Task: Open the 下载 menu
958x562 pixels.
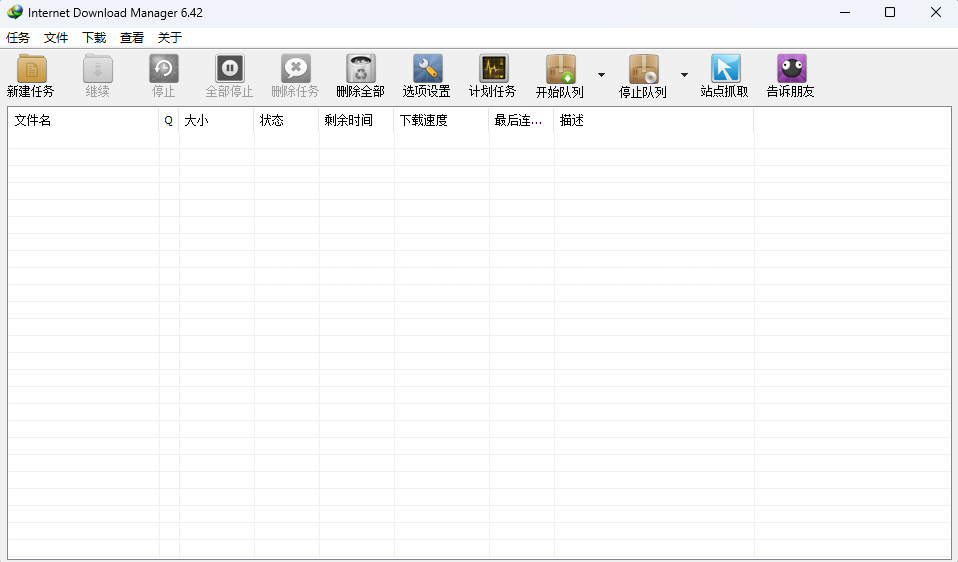Action: [94, 38]
